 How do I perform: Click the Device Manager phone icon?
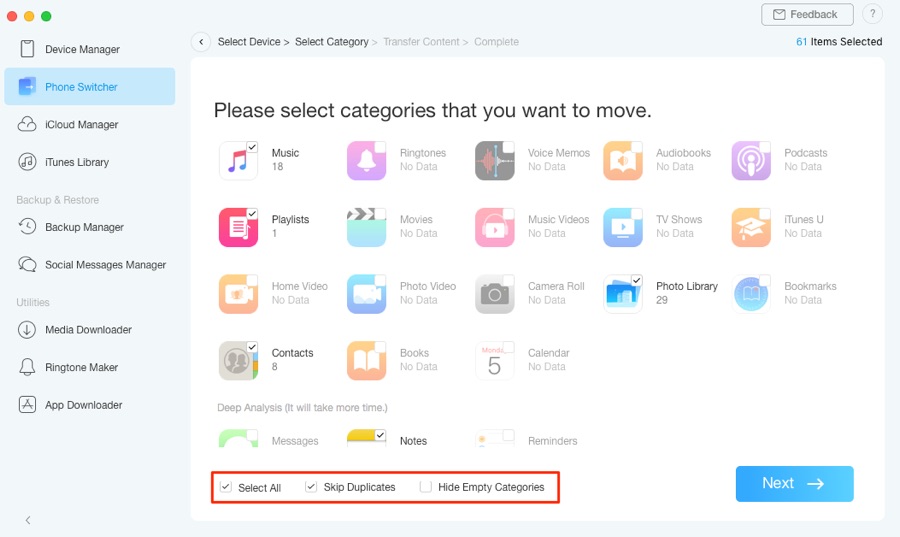click(x=27, y=49)
